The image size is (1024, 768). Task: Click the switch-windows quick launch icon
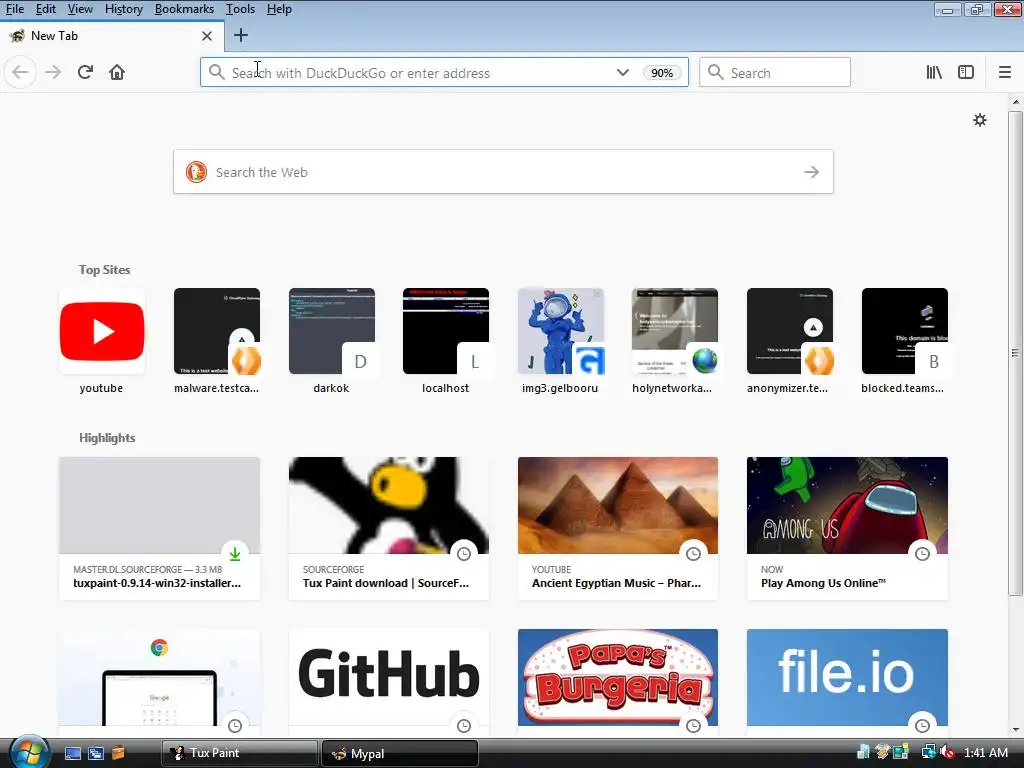pos(95,753)
